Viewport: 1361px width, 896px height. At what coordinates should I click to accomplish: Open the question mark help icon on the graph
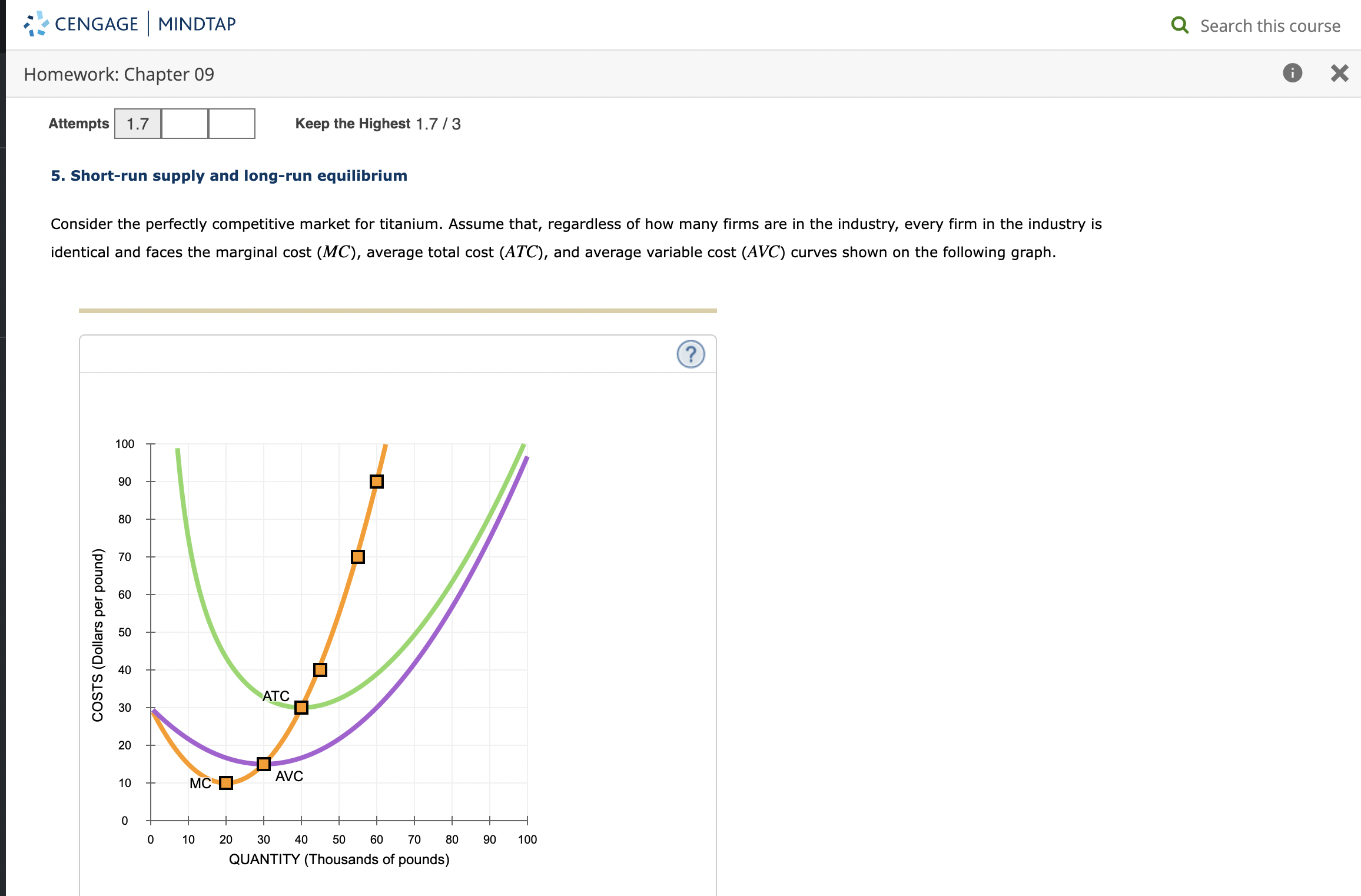click(x=691, y=354)
